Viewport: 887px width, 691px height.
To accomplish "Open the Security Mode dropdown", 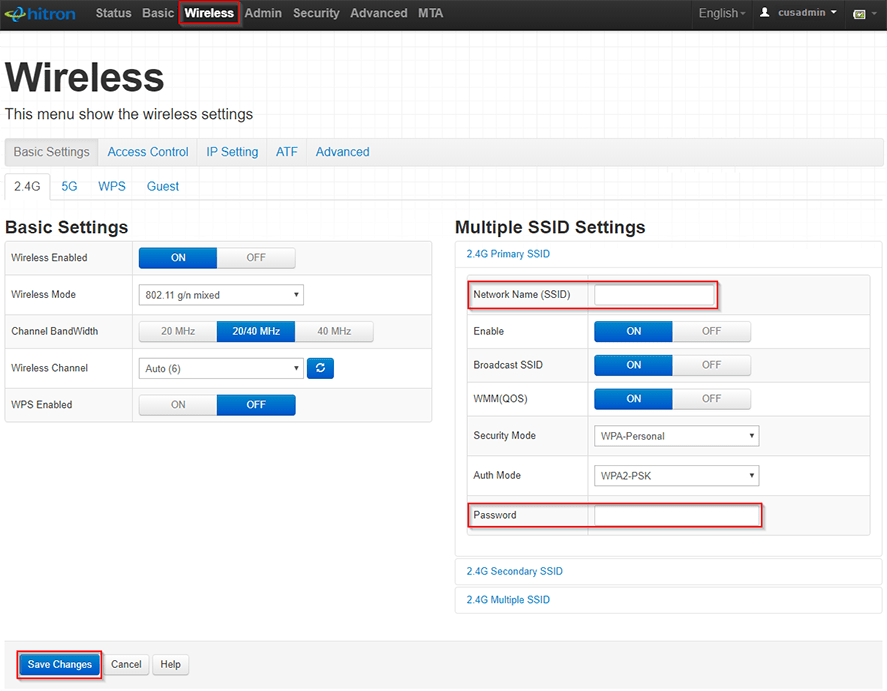I will (677, 436).
